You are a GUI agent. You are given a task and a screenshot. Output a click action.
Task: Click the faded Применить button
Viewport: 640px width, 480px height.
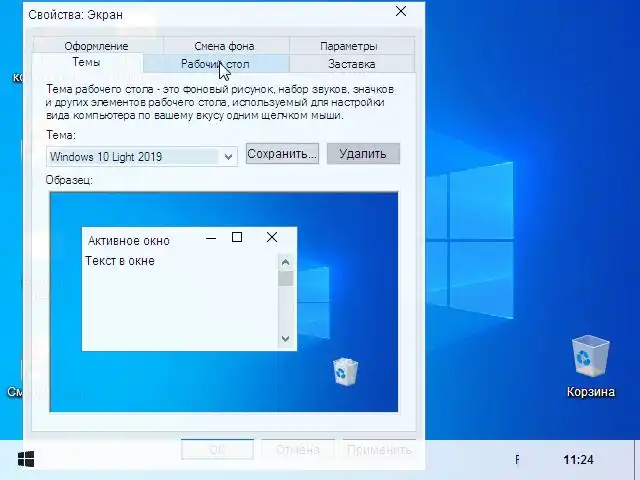[379, 449]
